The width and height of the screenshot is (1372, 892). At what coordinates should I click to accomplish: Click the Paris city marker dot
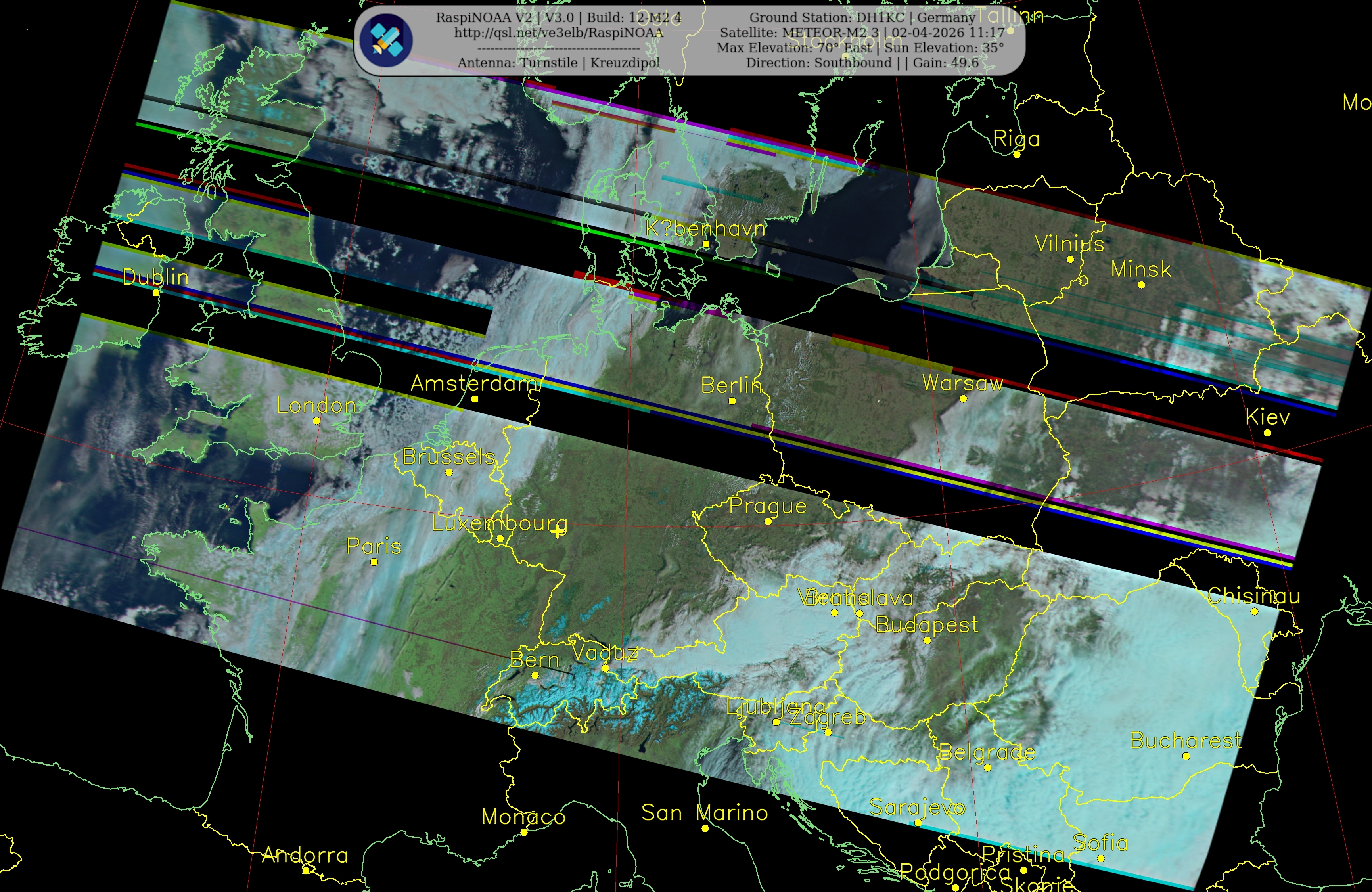(374, 563)
